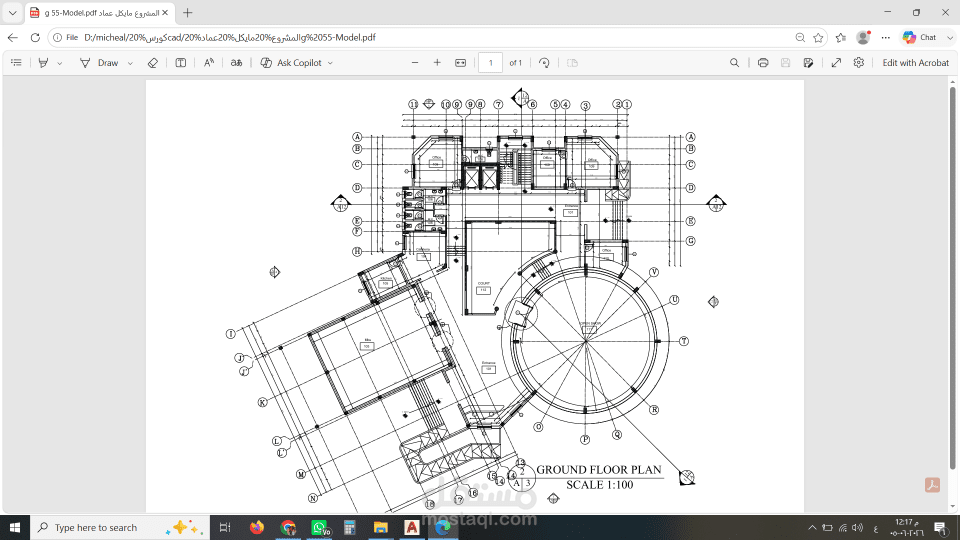Switch to Microsoft Edge in taskbar
The width and height of the screenshot is (960, 540).
tap(443, 527)
